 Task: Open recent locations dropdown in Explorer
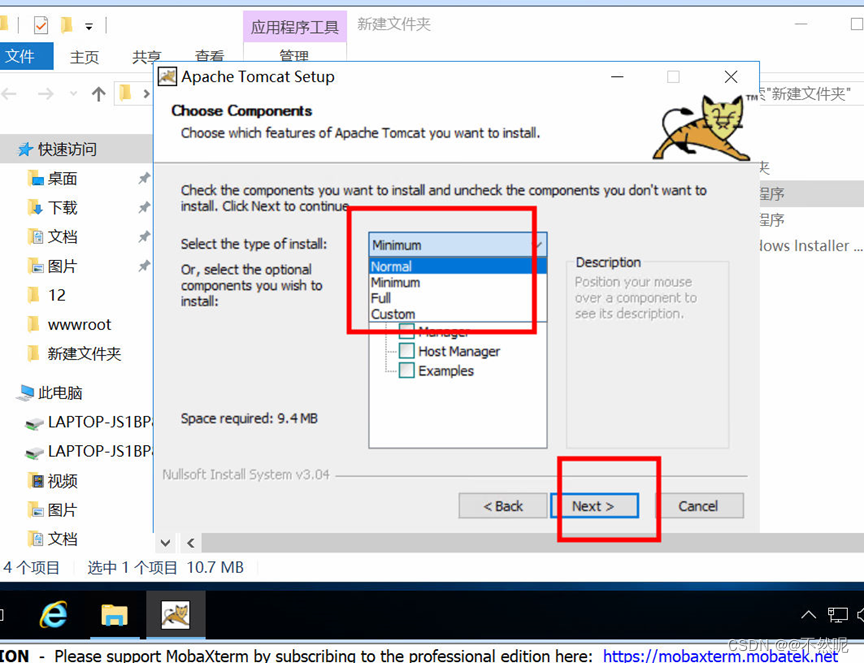pyautogui.click(x=73, y=94)
